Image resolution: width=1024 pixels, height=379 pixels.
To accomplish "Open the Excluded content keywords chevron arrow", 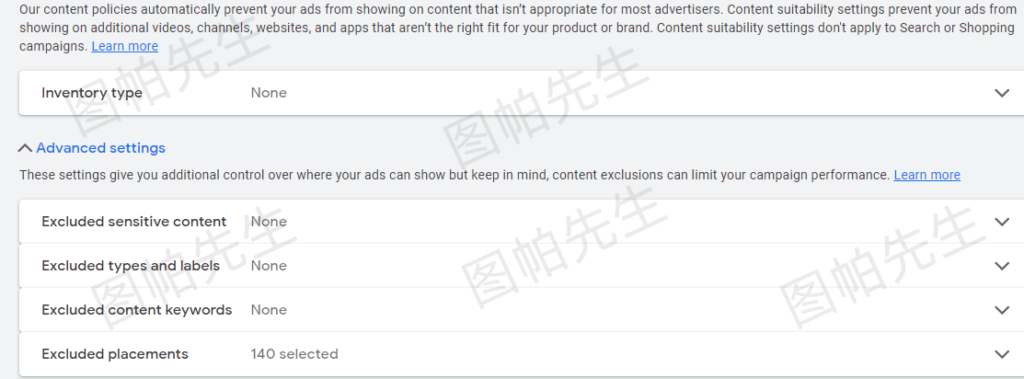I will 1002,310.
